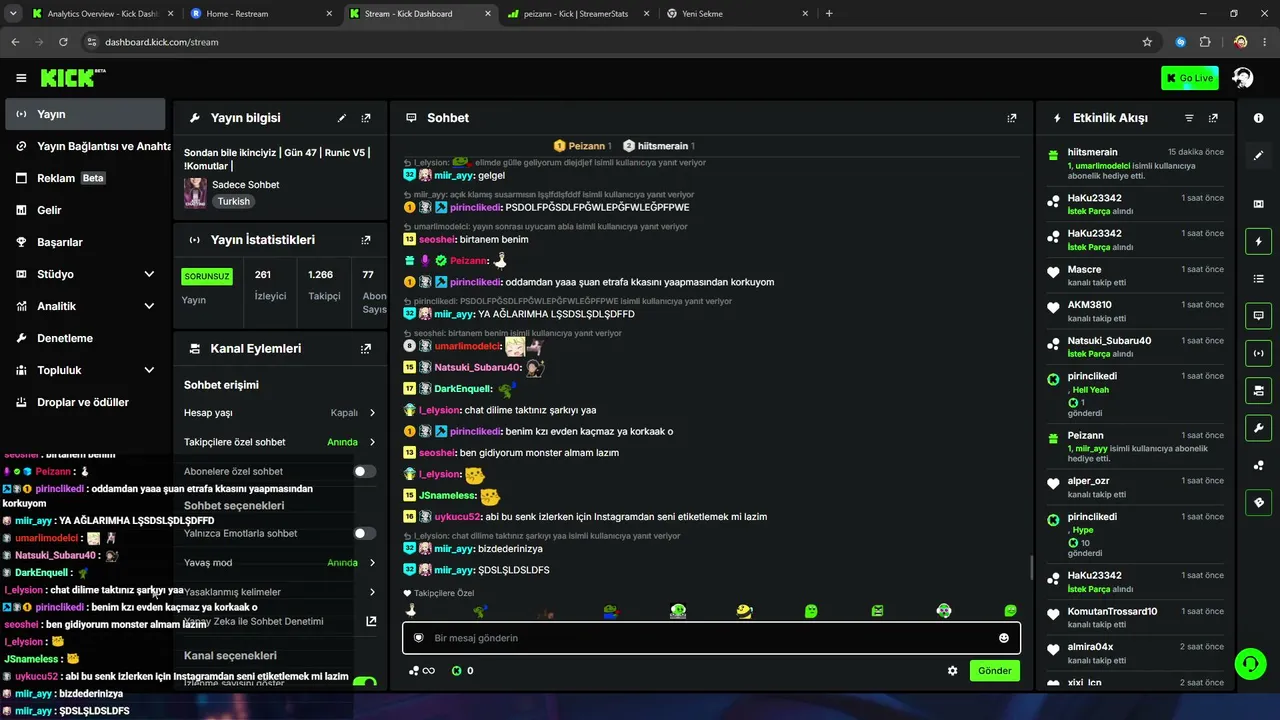This screenshot has width=1280, height=720.
Task: Click the pencil icon in right sidebar
Action: pyautogui.click(x=1258, y=155)
